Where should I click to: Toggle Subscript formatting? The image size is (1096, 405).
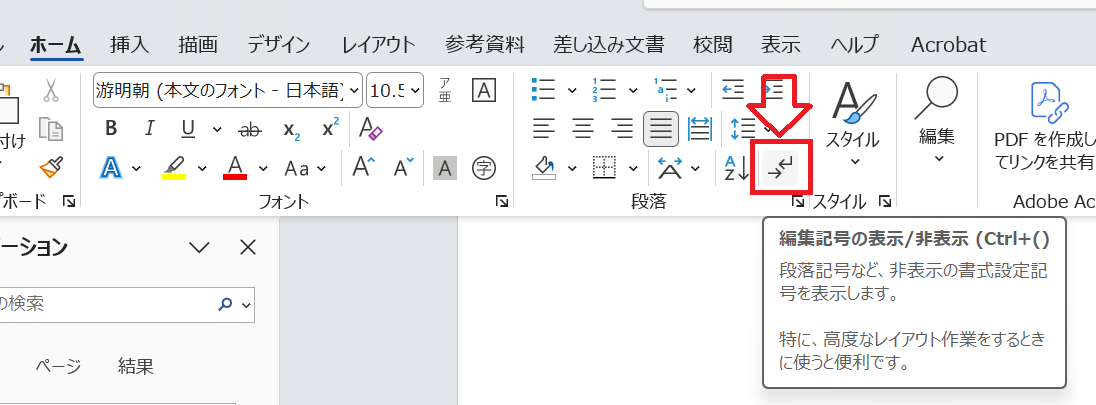coord(292,129)
